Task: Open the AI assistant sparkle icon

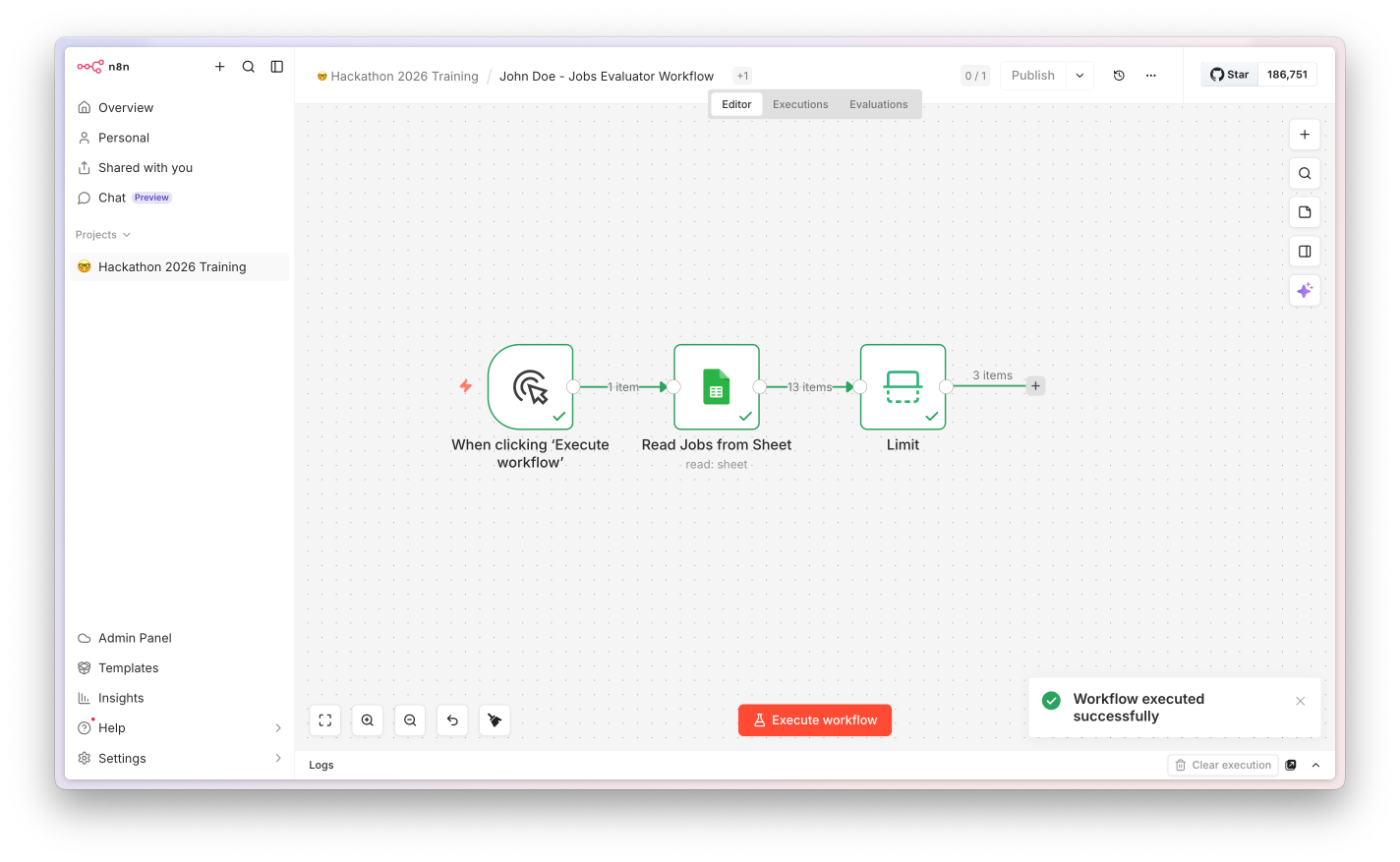Action: tap(1305, 290)
